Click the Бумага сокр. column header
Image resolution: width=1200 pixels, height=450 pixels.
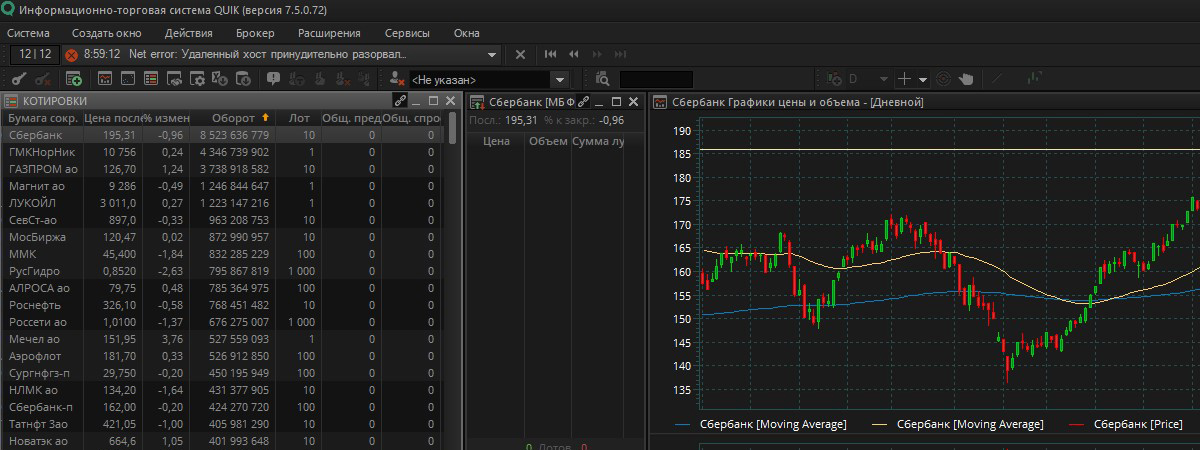(x=43, y=118)
